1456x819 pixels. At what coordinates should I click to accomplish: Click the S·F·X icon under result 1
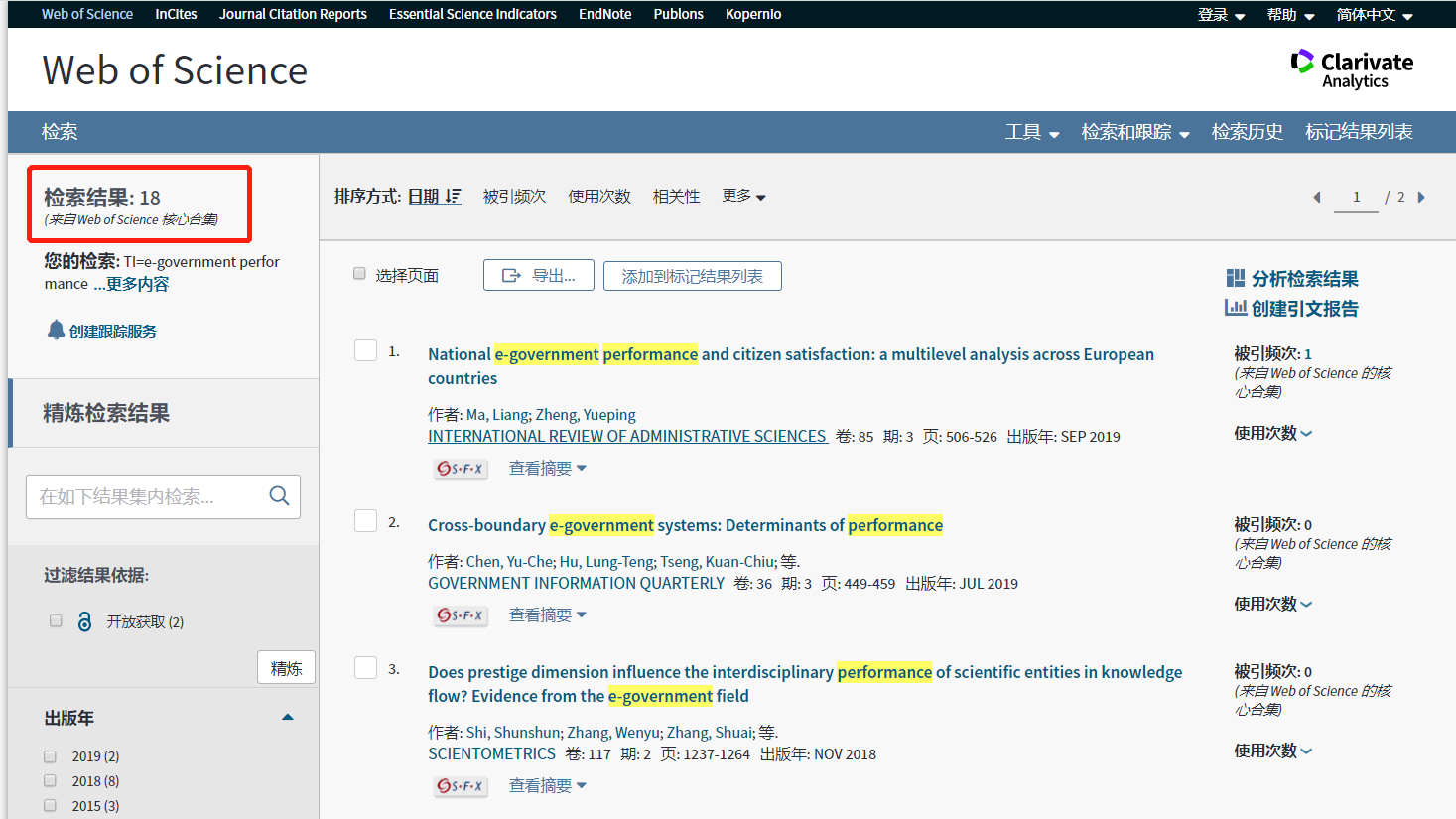tap(461, 469)
